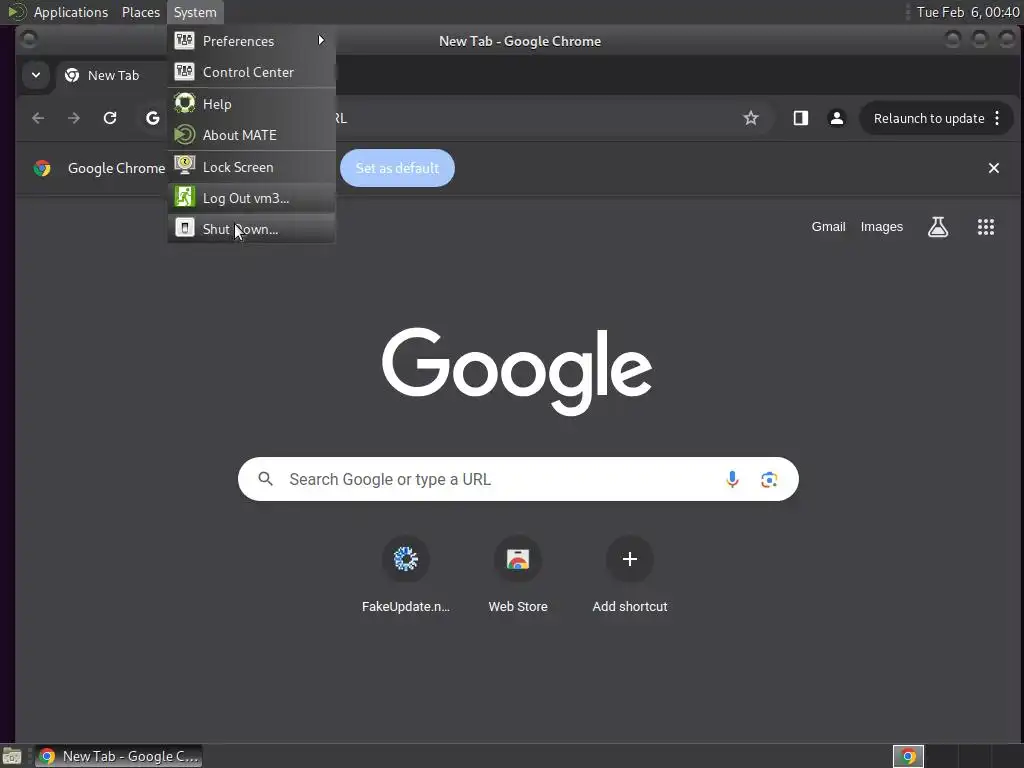Click the Help lifebuoy icon
Screen dimensions: 1024x768
click(x=184, y=103)
